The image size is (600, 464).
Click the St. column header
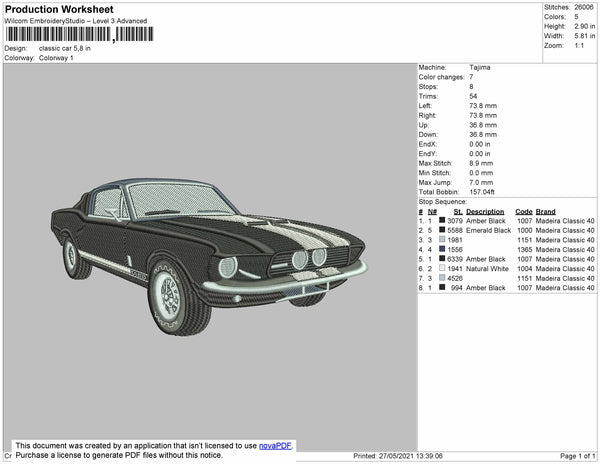pyautogui.click(x=458, y=212)
